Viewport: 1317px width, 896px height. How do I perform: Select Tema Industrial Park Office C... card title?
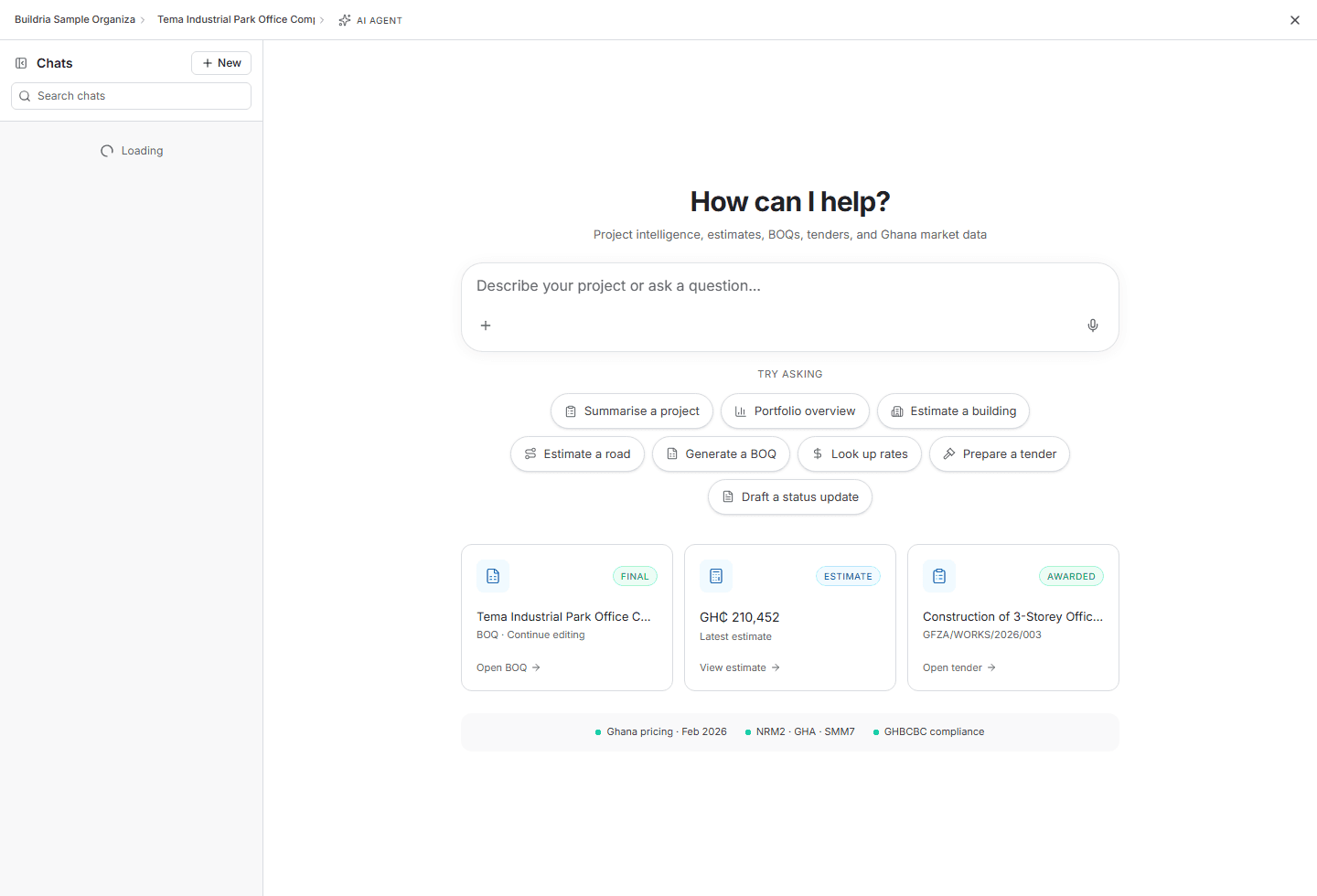pos(563,617)
